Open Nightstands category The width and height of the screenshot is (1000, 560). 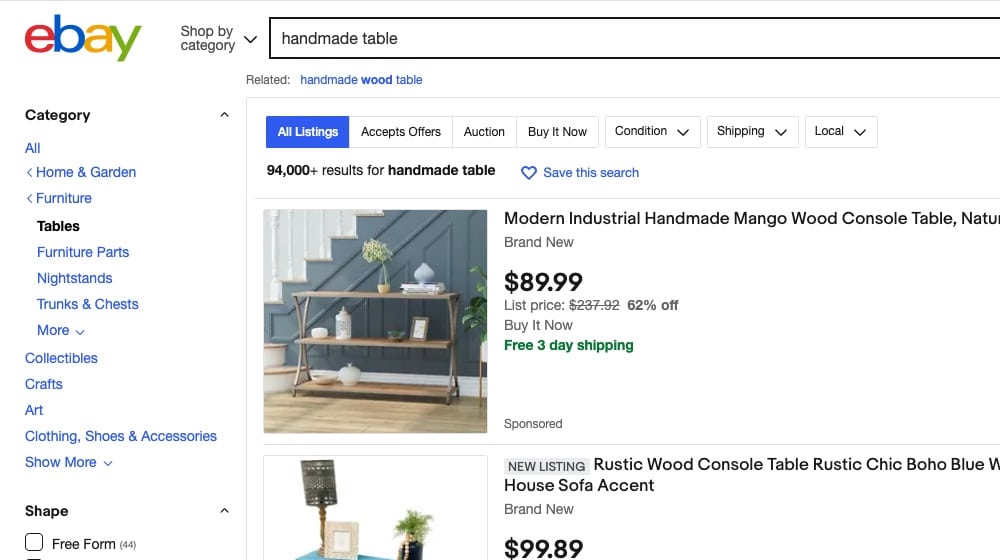(x=75, y=279)
